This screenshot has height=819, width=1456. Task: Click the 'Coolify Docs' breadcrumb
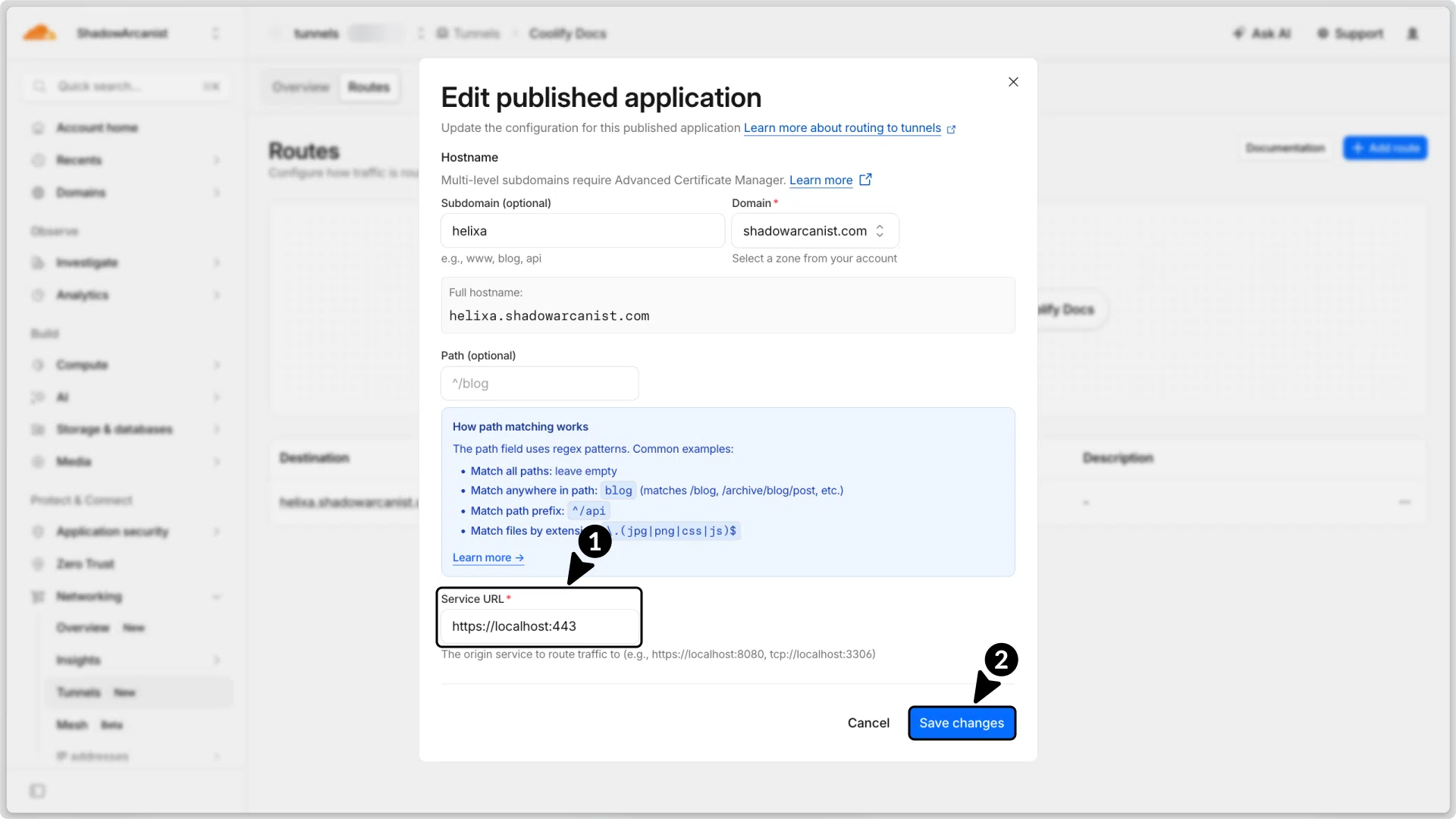[x=567, y=33]
